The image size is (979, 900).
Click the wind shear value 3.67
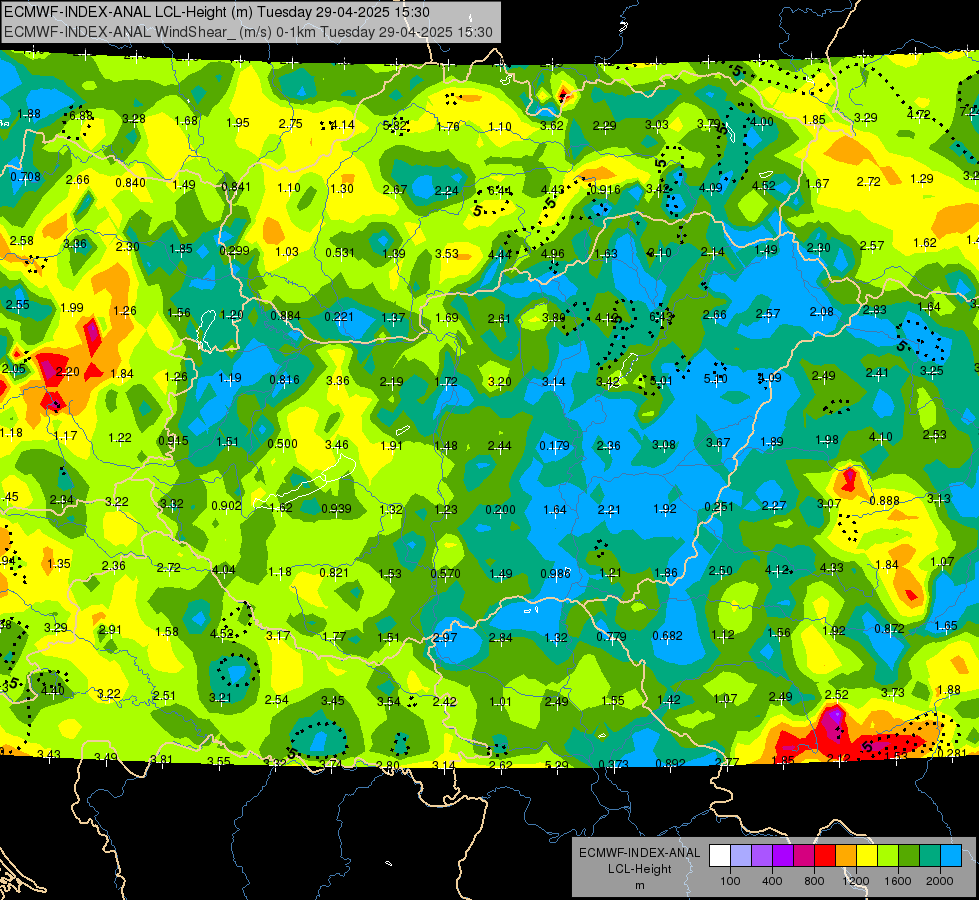(x=718, y=442)
